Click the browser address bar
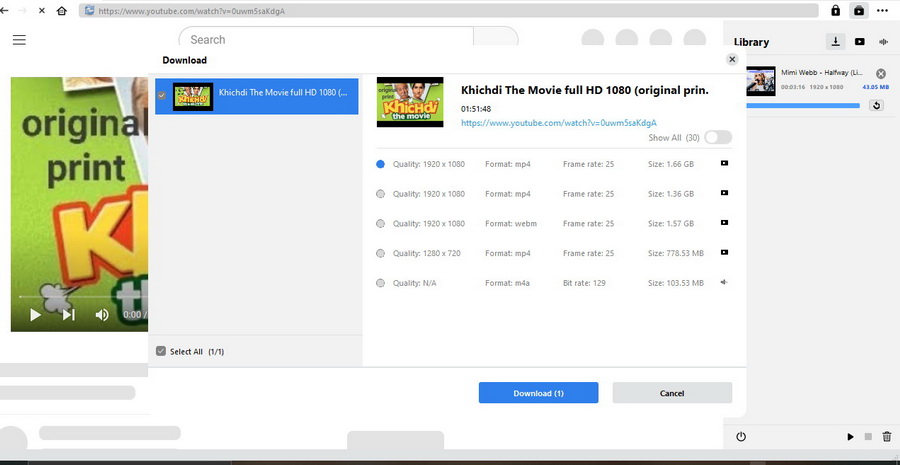900x465 pixels. [448, 10]
